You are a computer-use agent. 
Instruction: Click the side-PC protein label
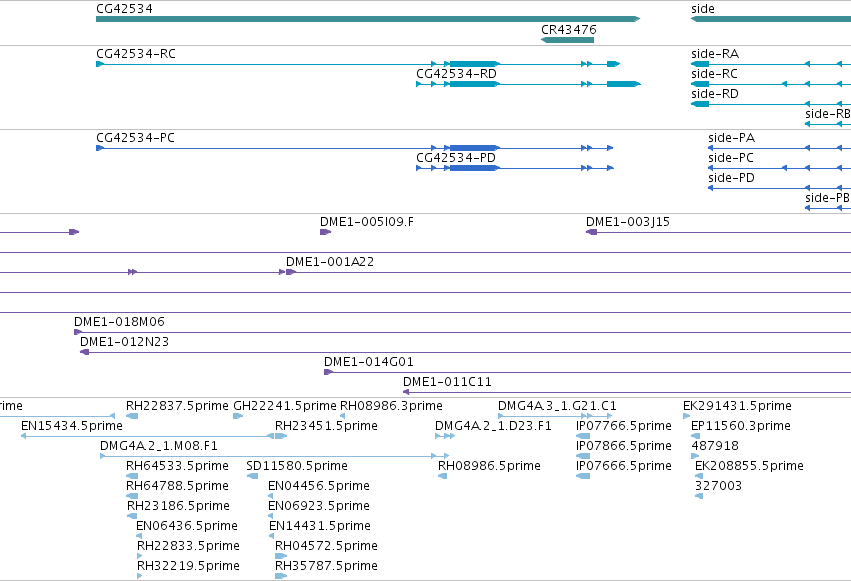(731, 158)
